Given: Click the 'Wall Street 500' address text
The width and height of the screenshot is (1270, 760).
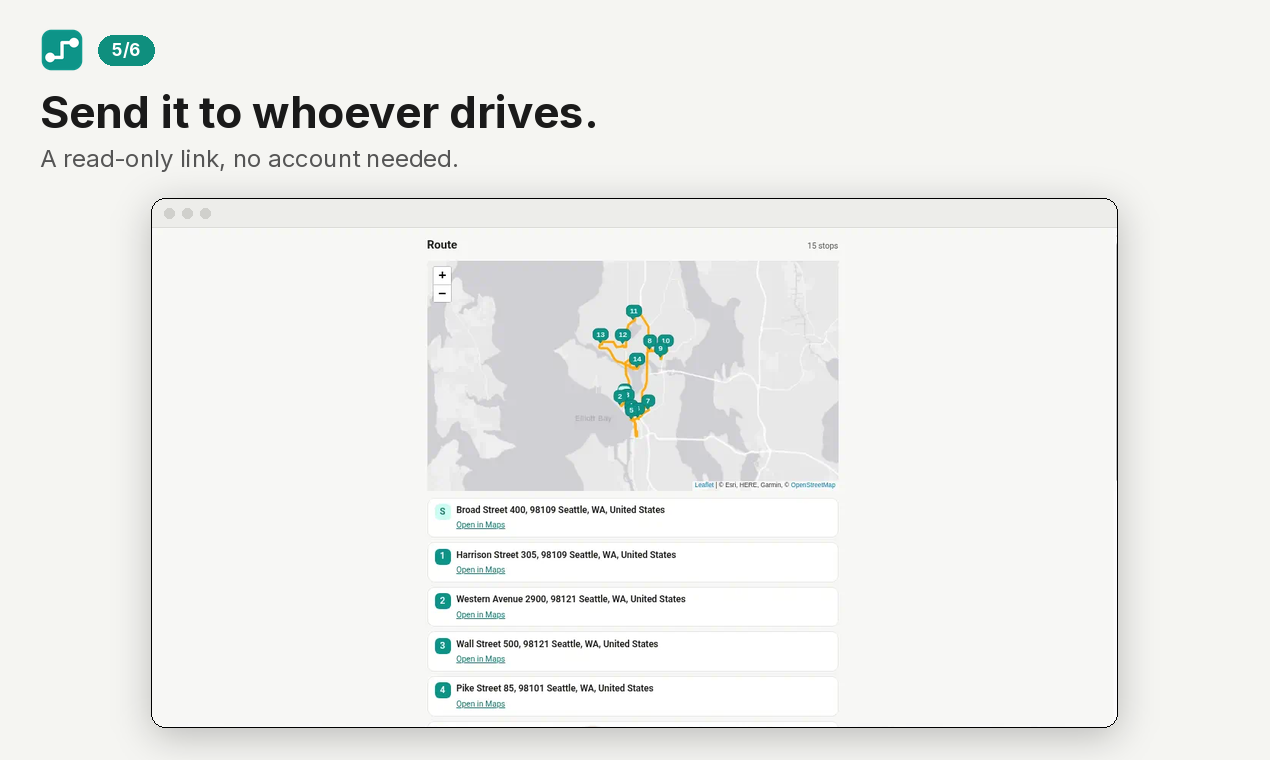Looking at the screenshot, I should coord(557,644).
